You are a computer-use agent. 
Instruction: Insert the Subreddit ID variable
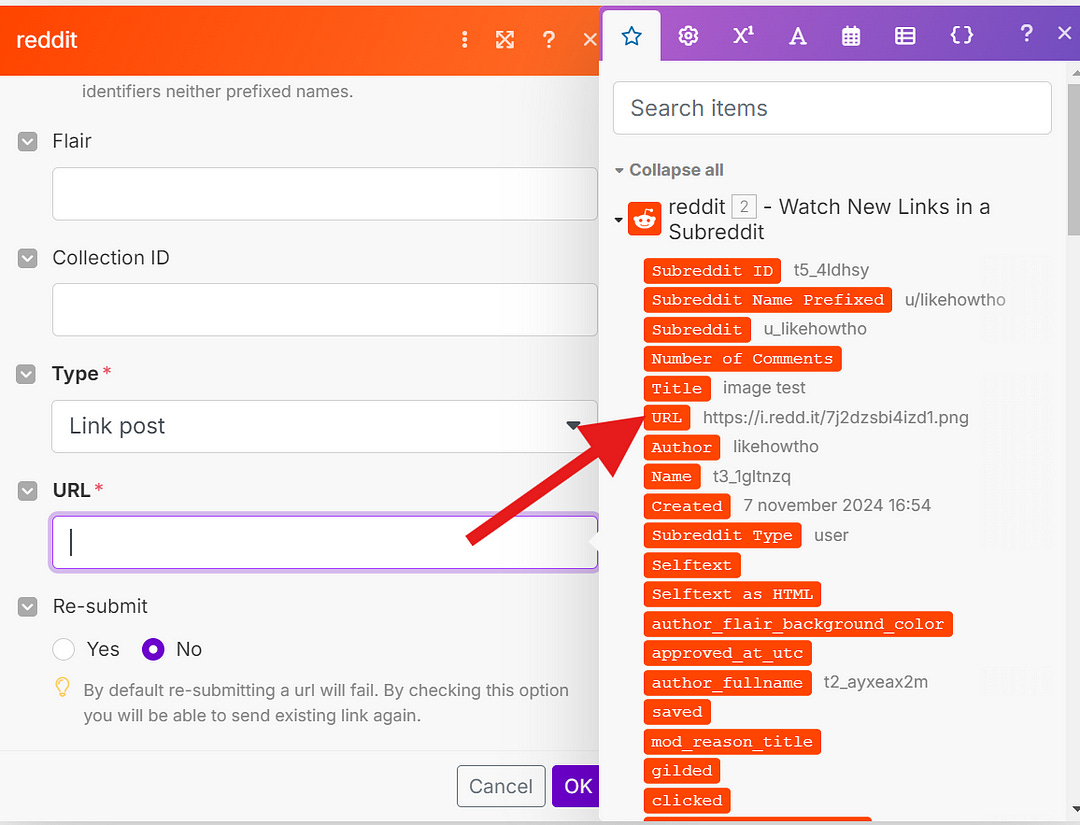(x=712, y=271)
